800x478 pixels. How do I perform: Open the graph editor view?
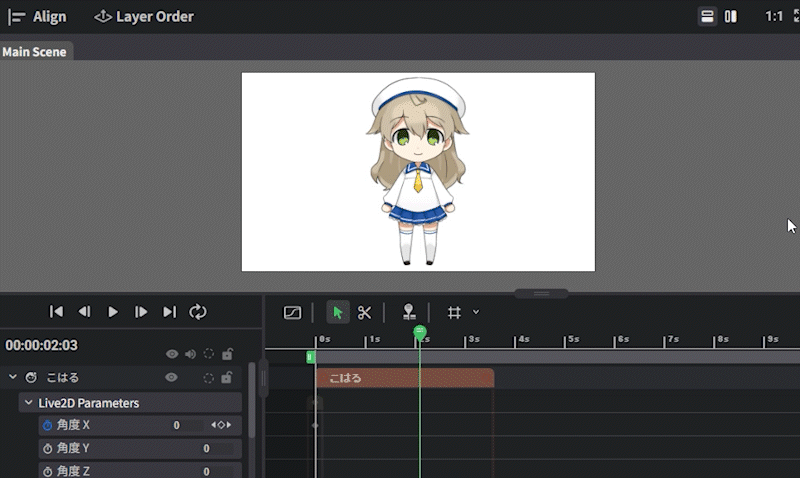[292, 312]
